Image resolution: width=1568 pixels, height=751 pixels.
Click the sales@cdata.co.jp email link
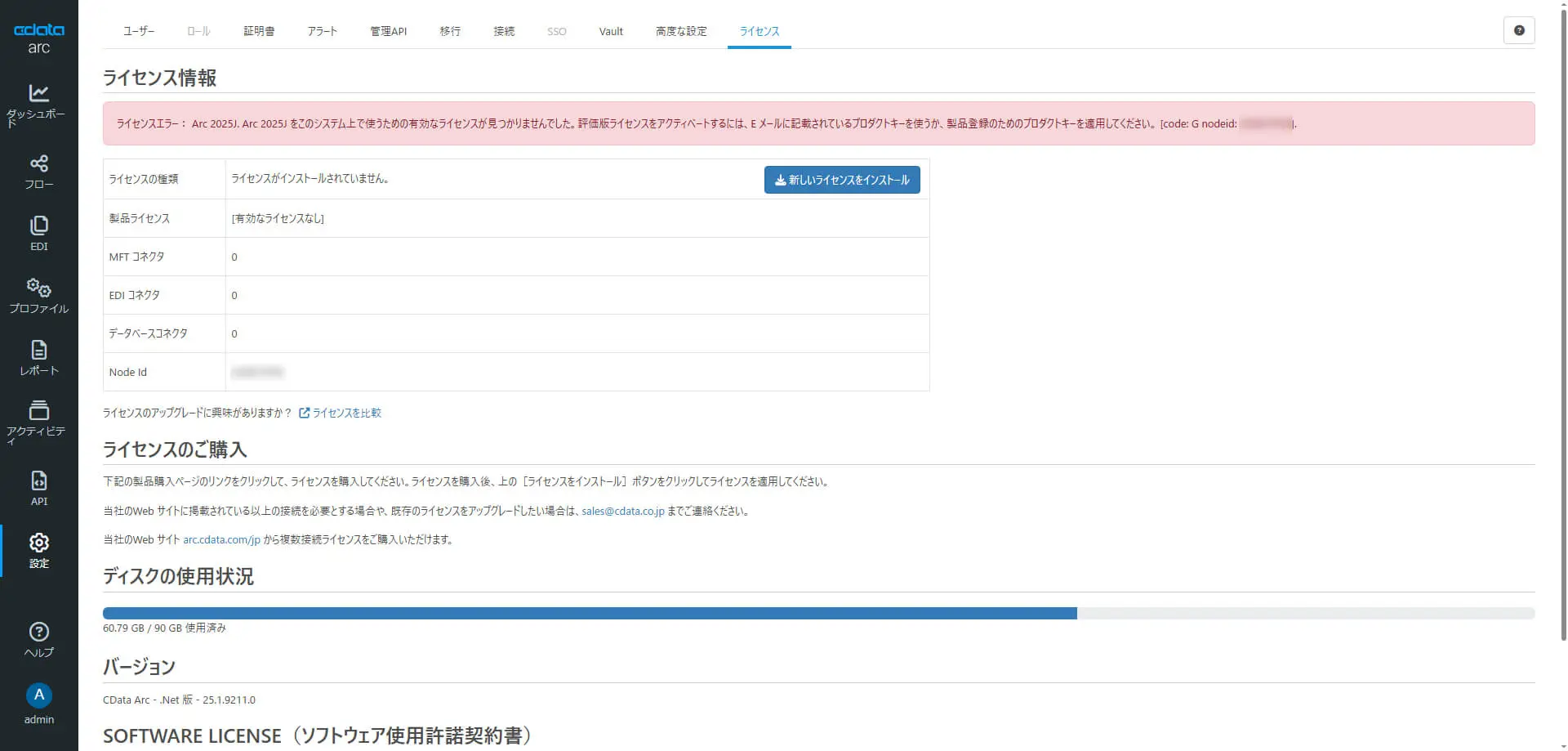pos(623,511)
